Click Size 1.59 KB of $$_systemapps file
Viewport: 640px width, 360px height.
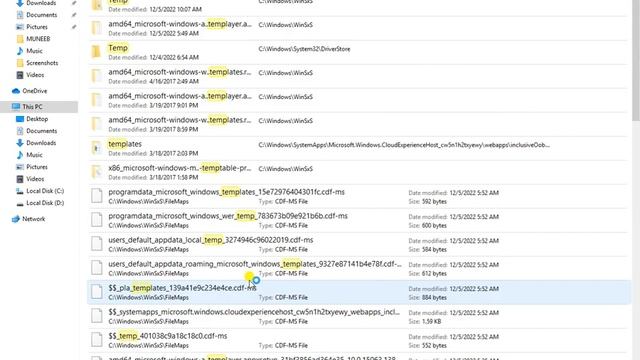[424, 322]
